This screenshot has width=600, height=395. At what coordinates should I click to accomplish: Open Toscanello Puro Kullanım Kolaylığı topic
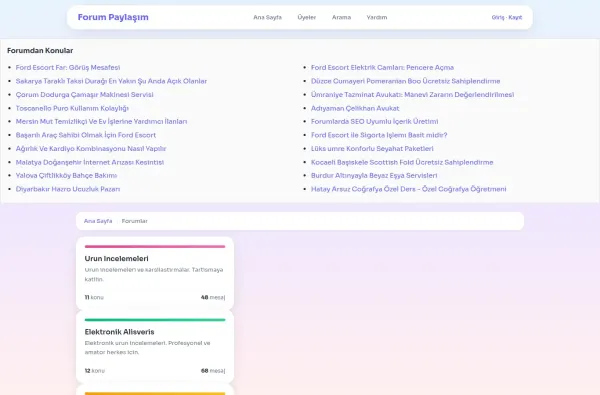[x=72, y=108]
